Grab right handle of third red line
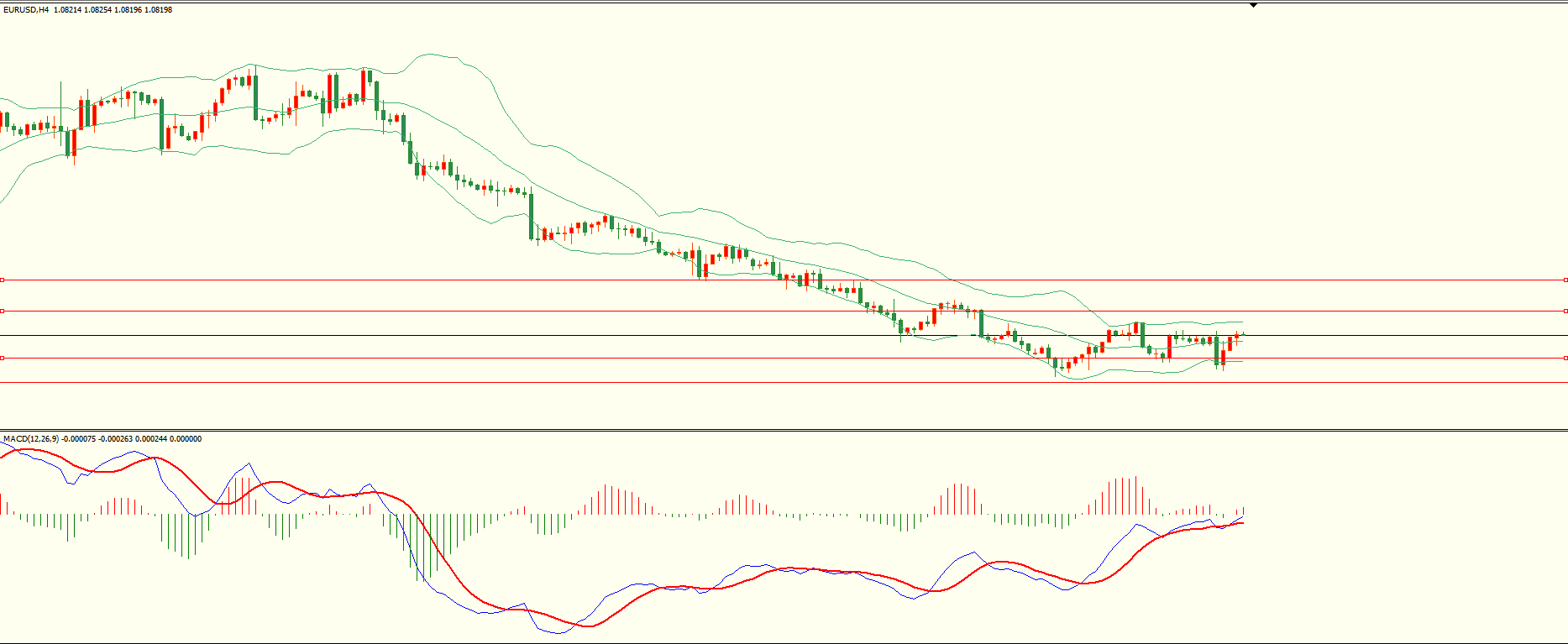This screenshot has height=644, width=1568. tap(1565, 358)
